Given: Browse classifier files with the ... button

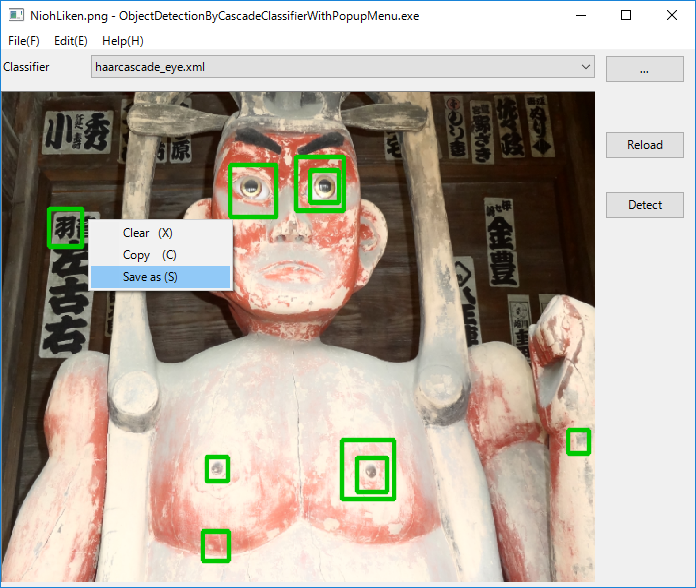Looking at the screenshot, I should click(x=645, y=69).
